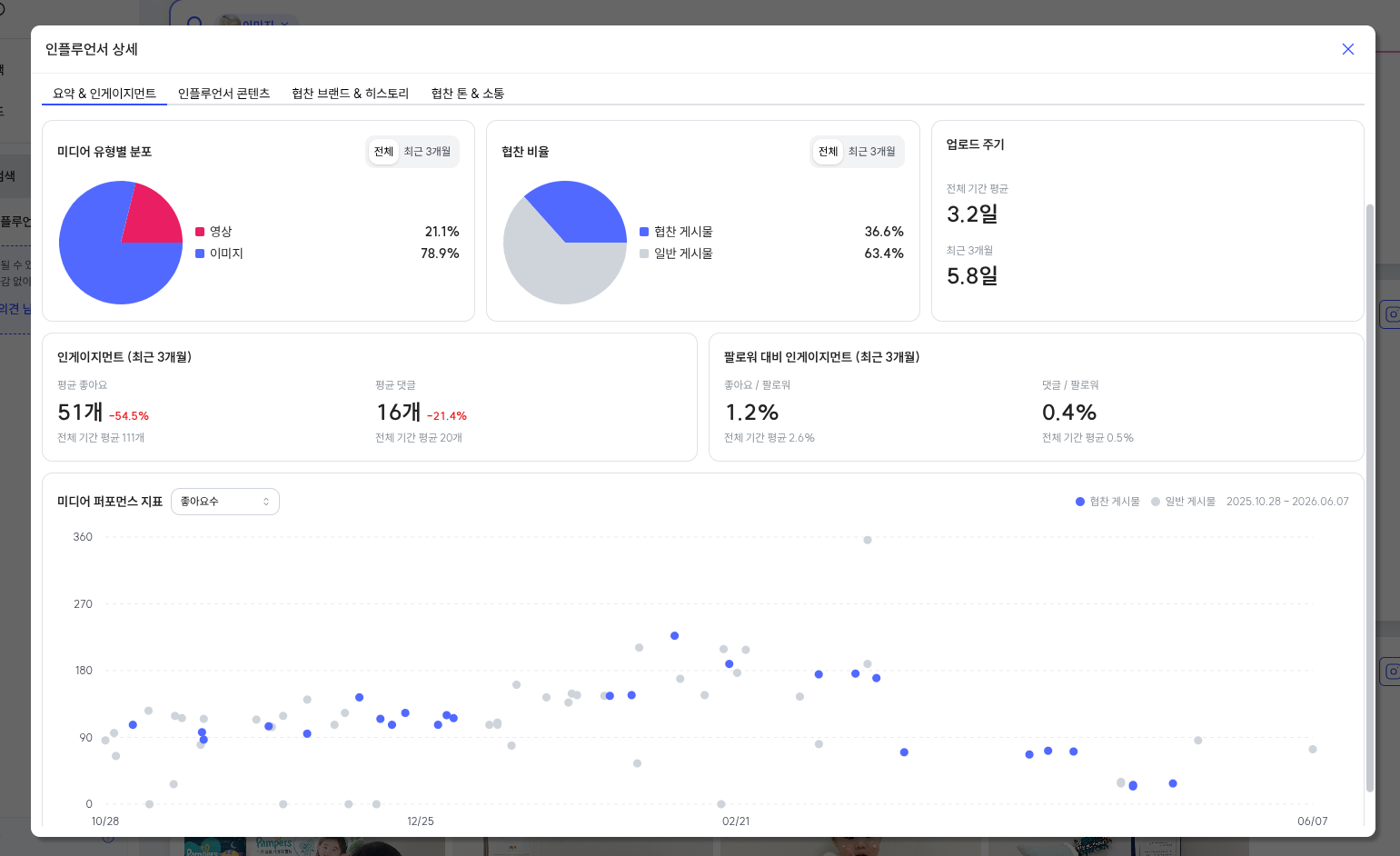Click the -54.5% change indicator

(x=129, y=416)
